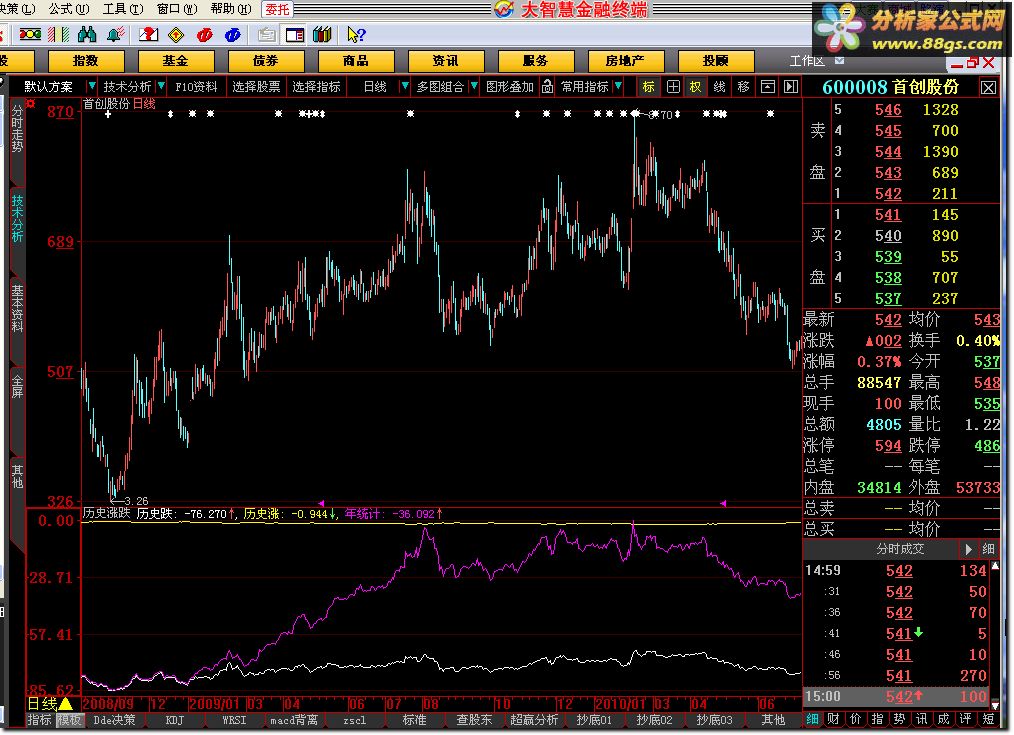Open the 工作区 workspace dropdown

point(839,61)
